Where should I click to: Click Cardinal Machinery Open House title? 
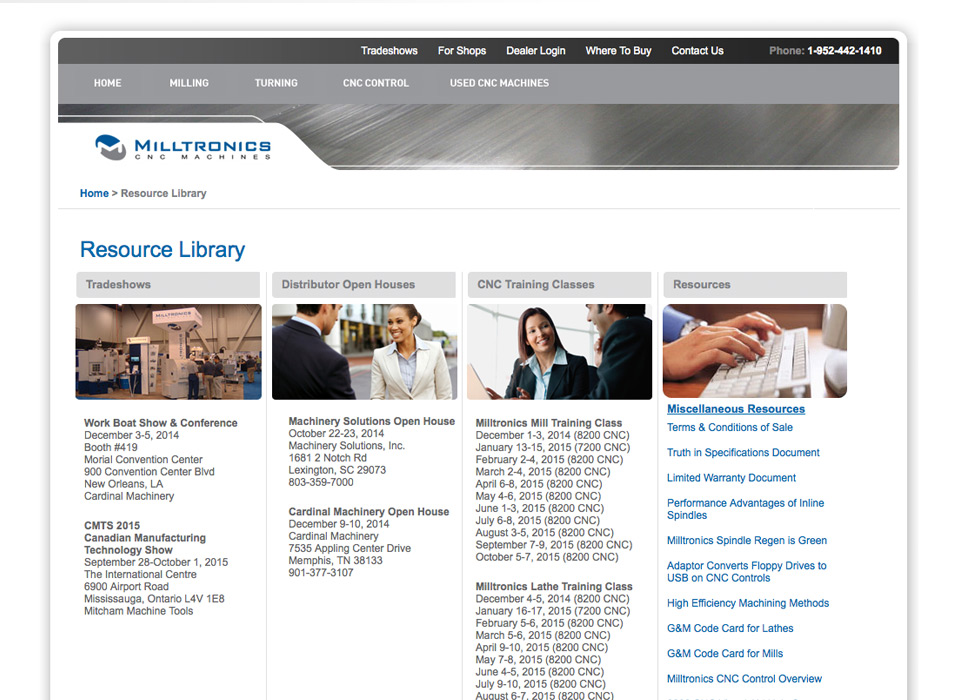click(369, 512)
